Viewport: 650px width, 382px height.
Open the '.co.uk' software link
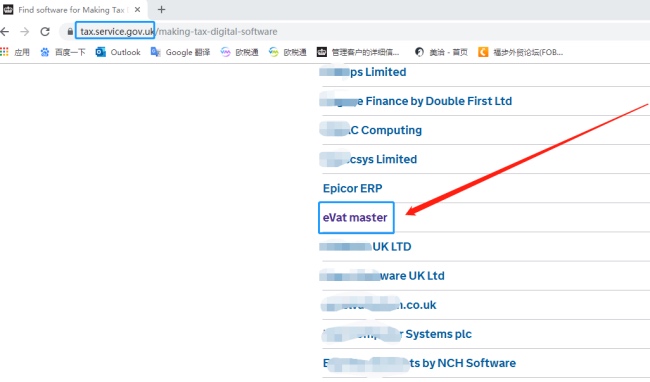(378, 305)
